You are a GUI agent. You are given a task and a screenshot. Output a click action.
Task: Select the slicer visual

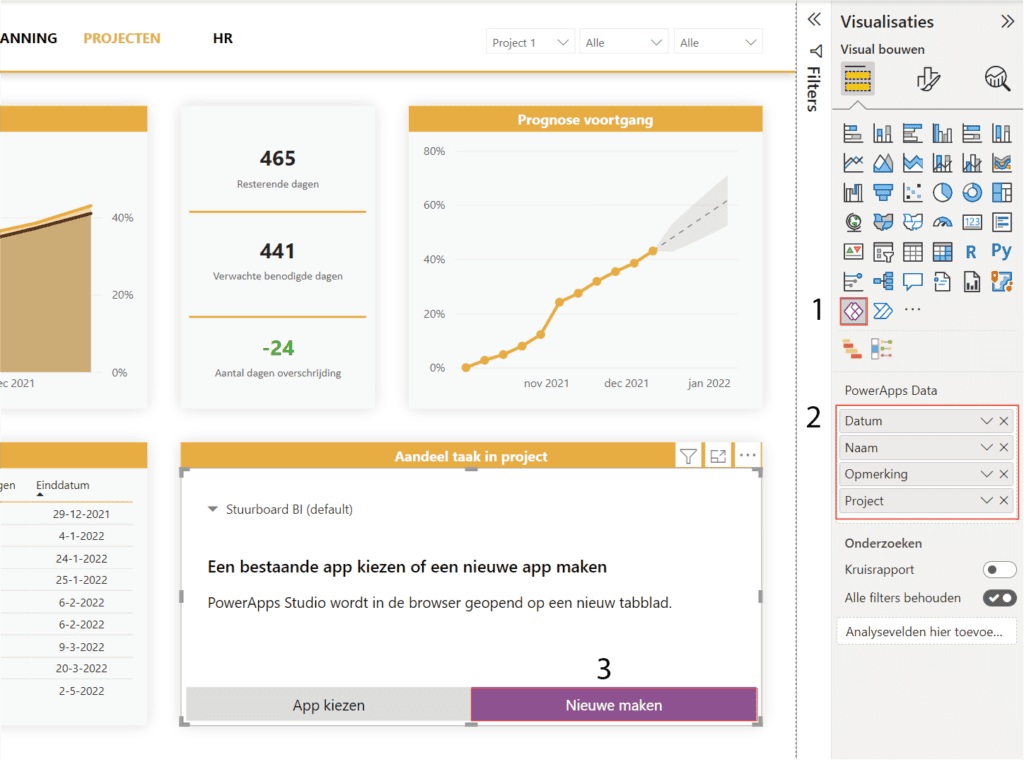tap(882, 251)
